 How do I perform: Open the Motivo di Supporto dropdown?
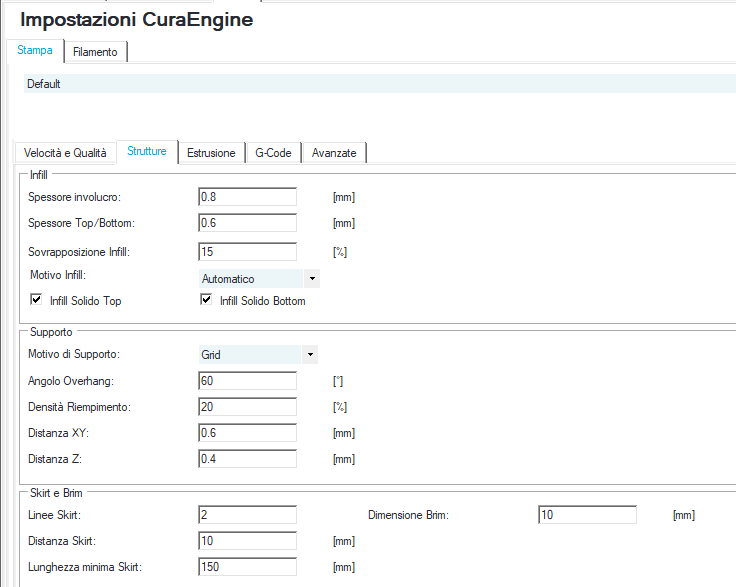pos(258,355)
